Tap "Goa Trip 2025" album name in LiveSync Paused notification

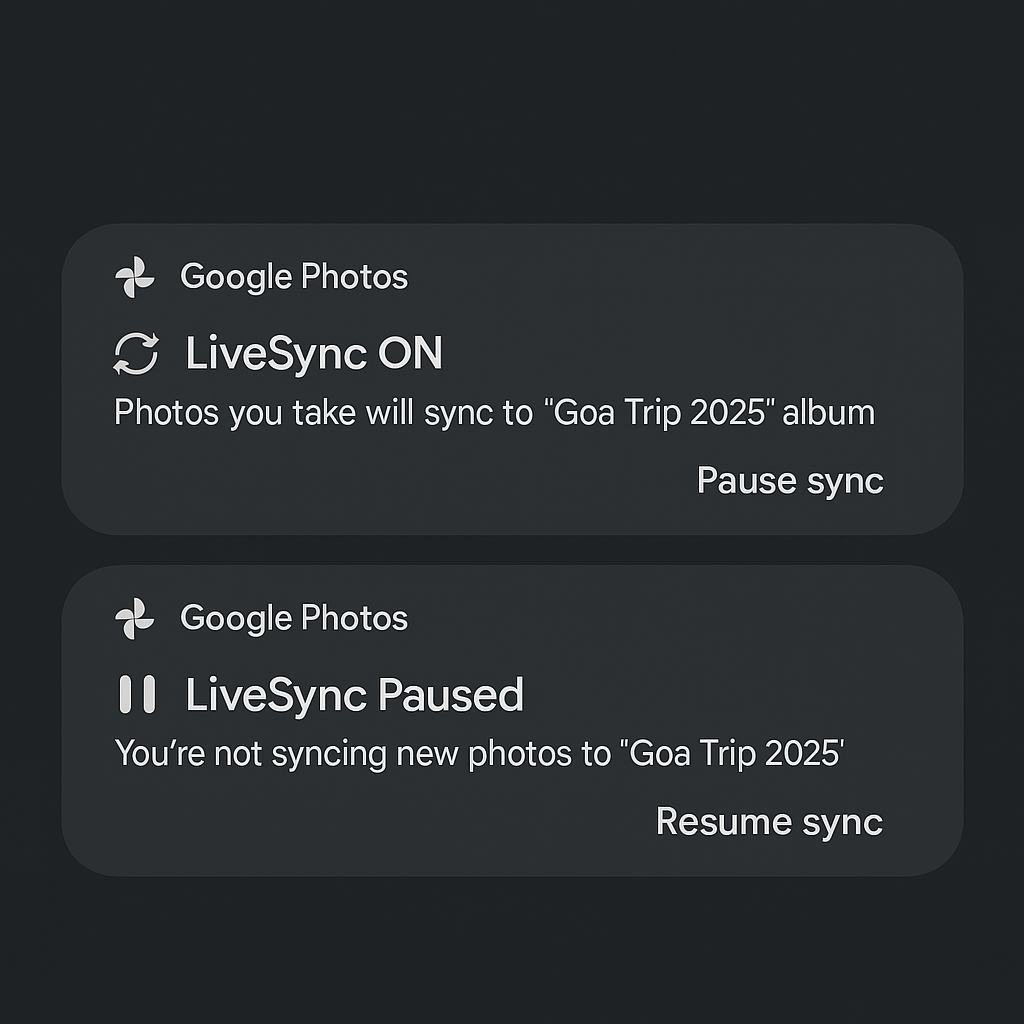735,753
